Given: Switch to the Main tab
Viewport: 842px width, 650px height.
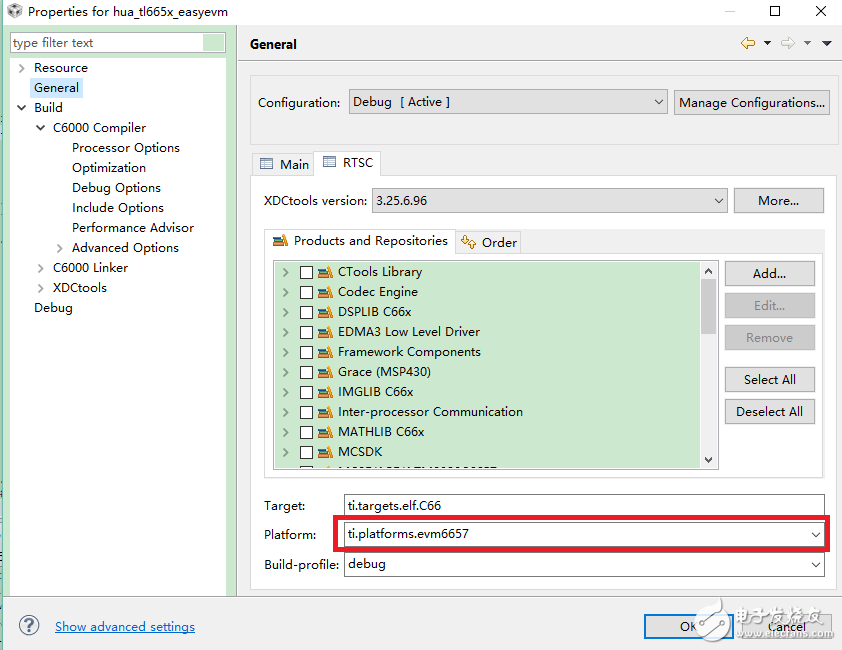Looking at the screenshot, I should 284,164.
